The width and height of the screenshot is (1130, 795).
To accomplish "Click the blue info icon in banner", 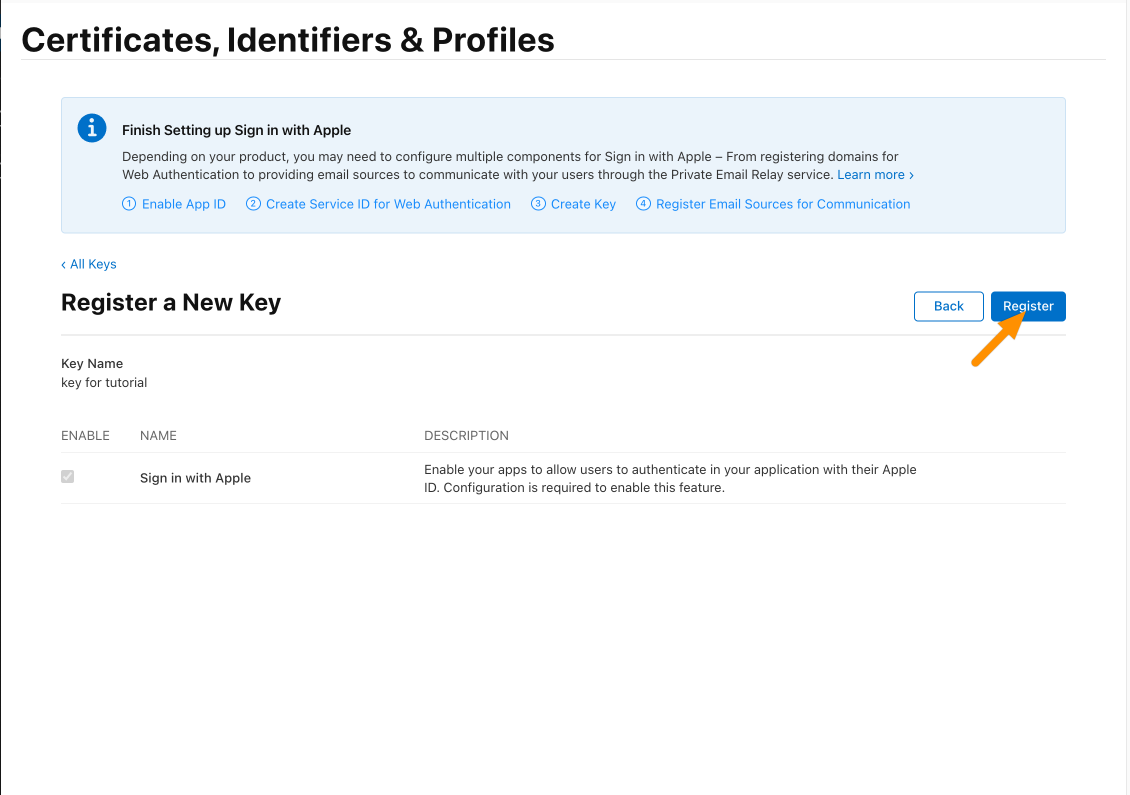I will (92, 128).
